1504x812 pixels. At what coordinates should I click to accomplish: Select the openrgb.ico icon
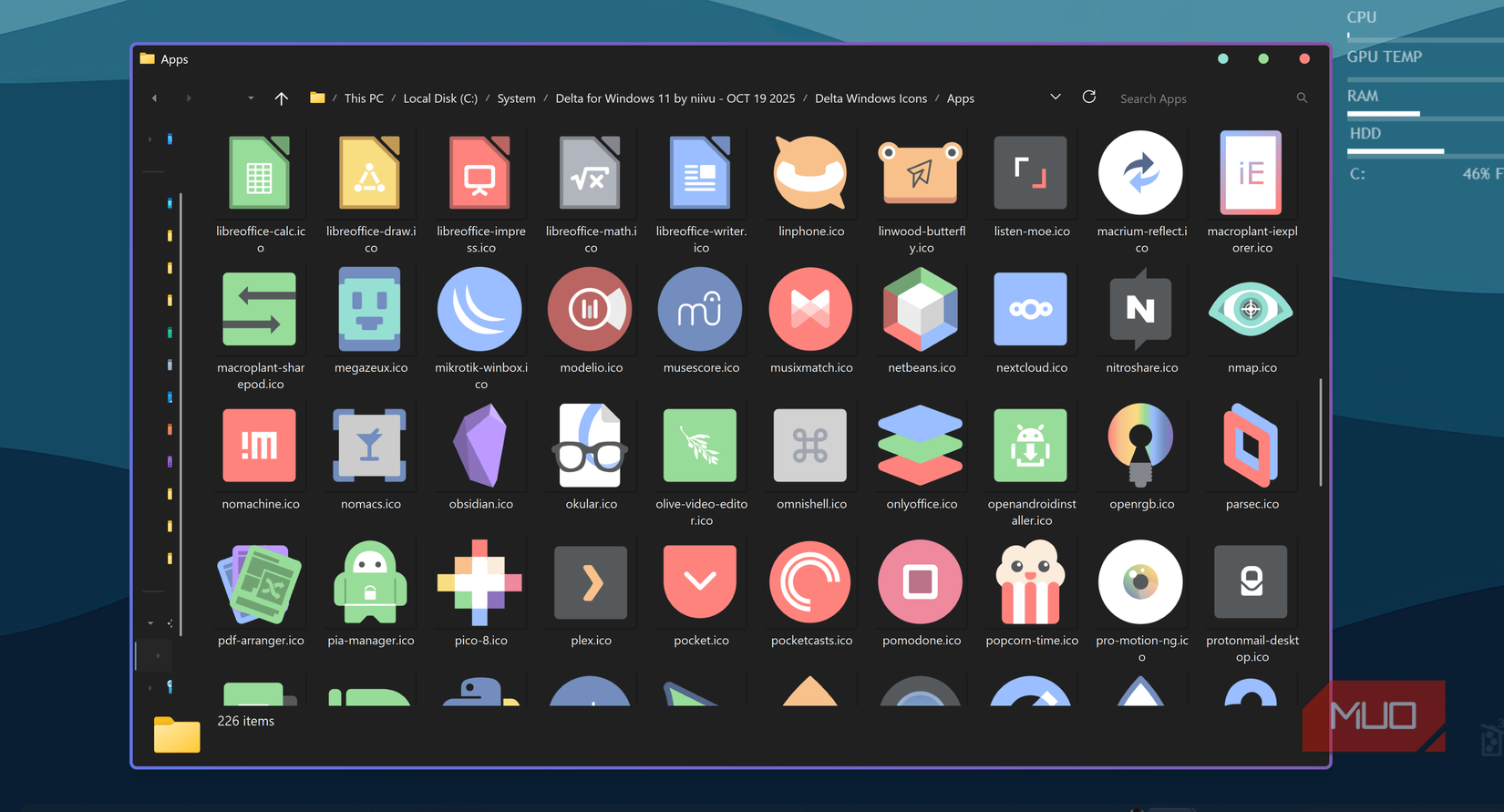tap(1141, 446)
